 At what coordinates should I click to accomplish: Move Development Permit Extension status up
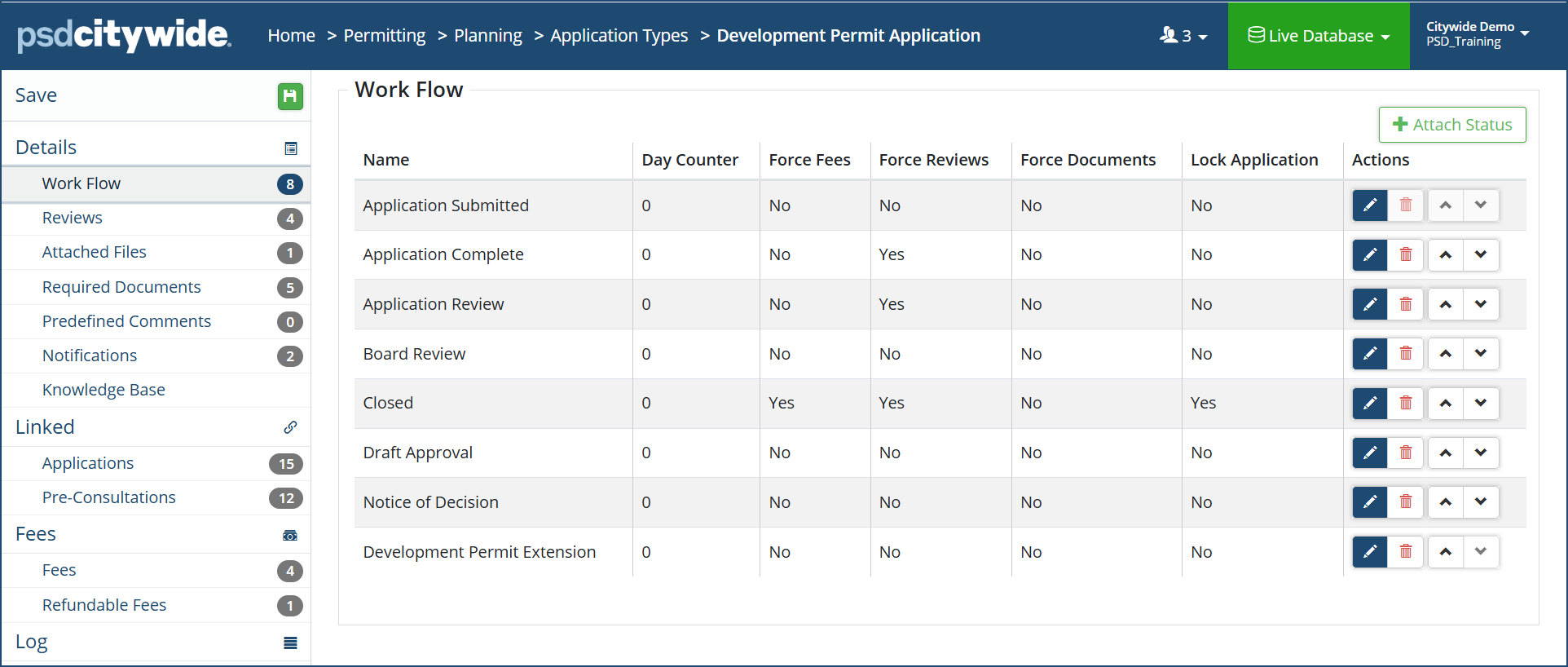click(x=1445, y=552)
